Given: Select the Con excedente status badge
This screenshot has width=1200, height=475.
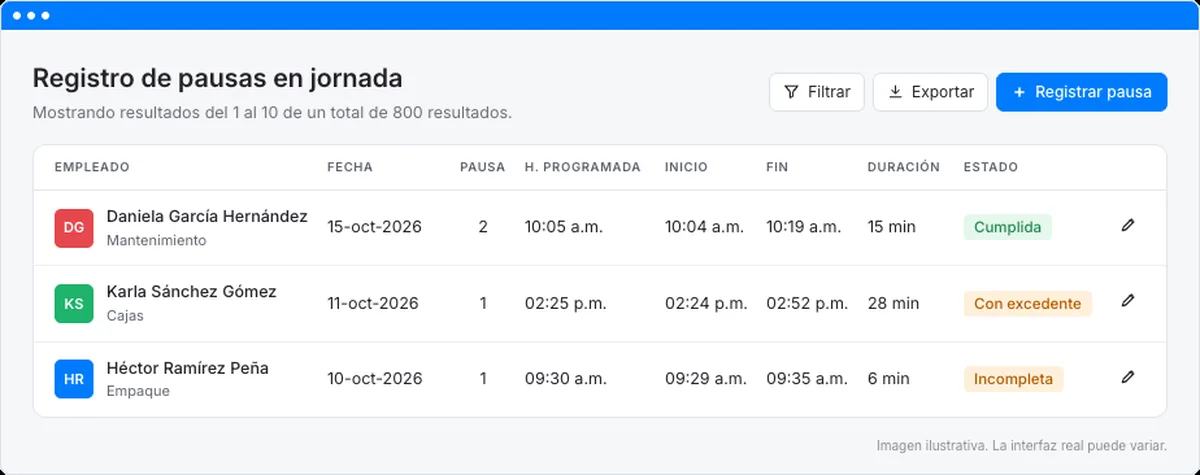Looking at the screenshot, I should [1028, 303].
